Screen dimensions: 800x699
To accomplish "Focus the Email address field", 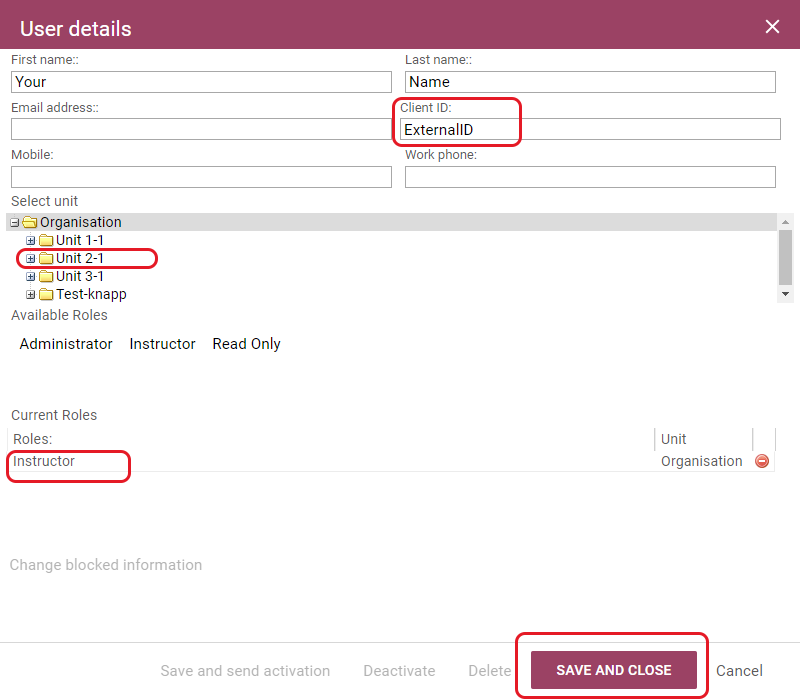I will (200, 129).
